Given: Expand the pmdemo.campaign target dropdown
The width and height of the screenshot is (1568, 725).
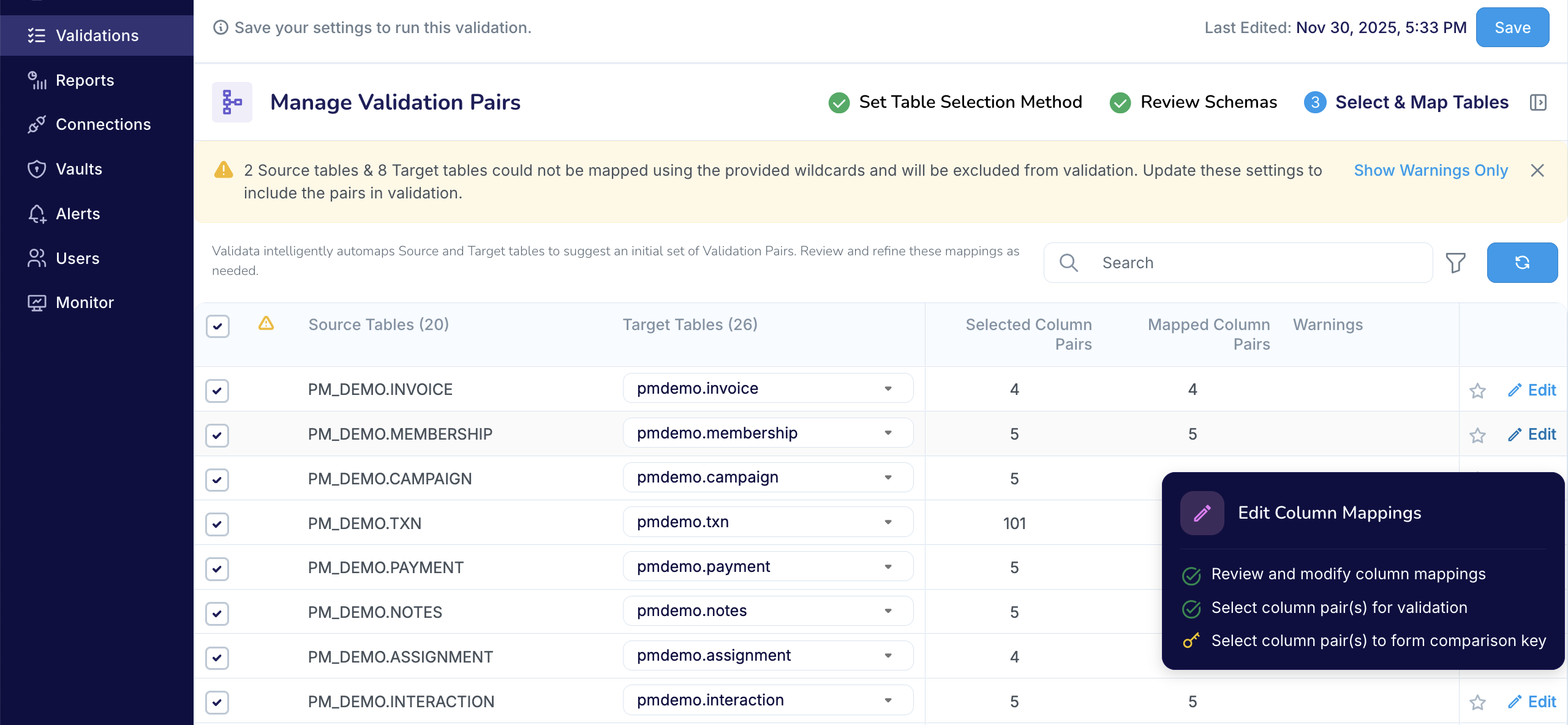Looking at the screenshot, I should [888, 478].
